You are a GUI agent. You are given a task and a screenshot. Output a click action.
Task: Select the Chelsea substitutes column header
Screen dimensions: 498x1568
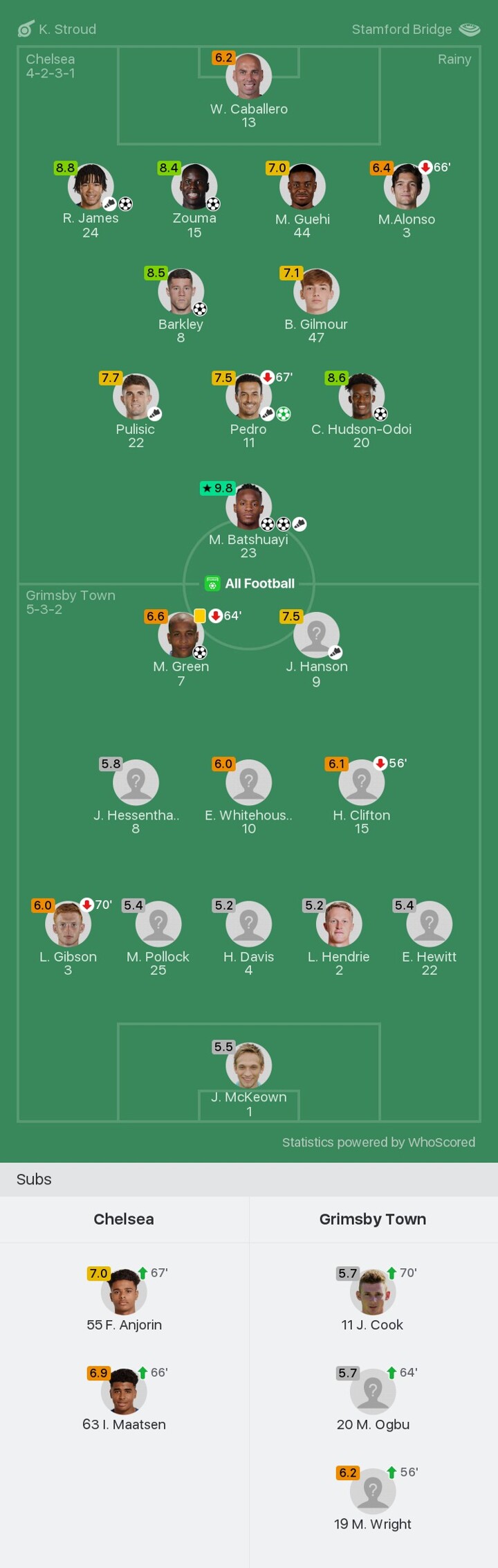pos(124,1219)
